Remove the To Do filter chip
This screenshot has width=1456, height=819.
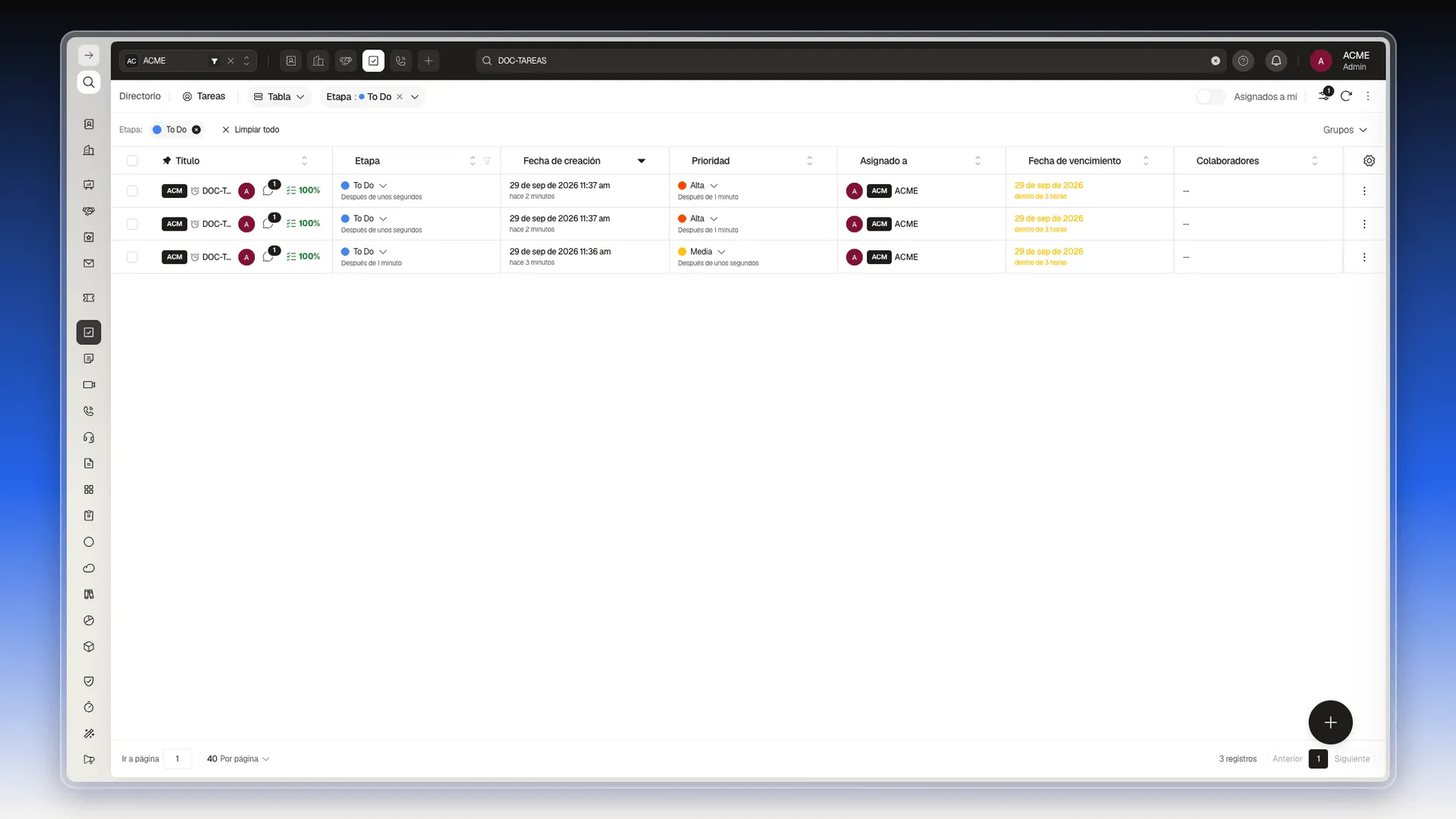(x=196, y=130)
